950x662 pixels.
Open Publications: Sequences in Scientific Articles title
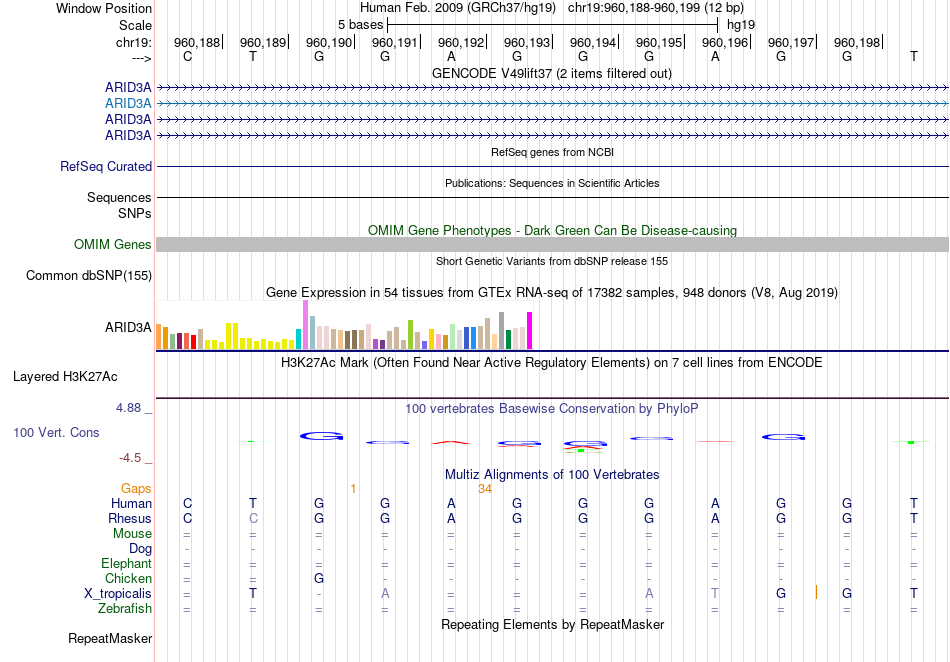[552, 183]
